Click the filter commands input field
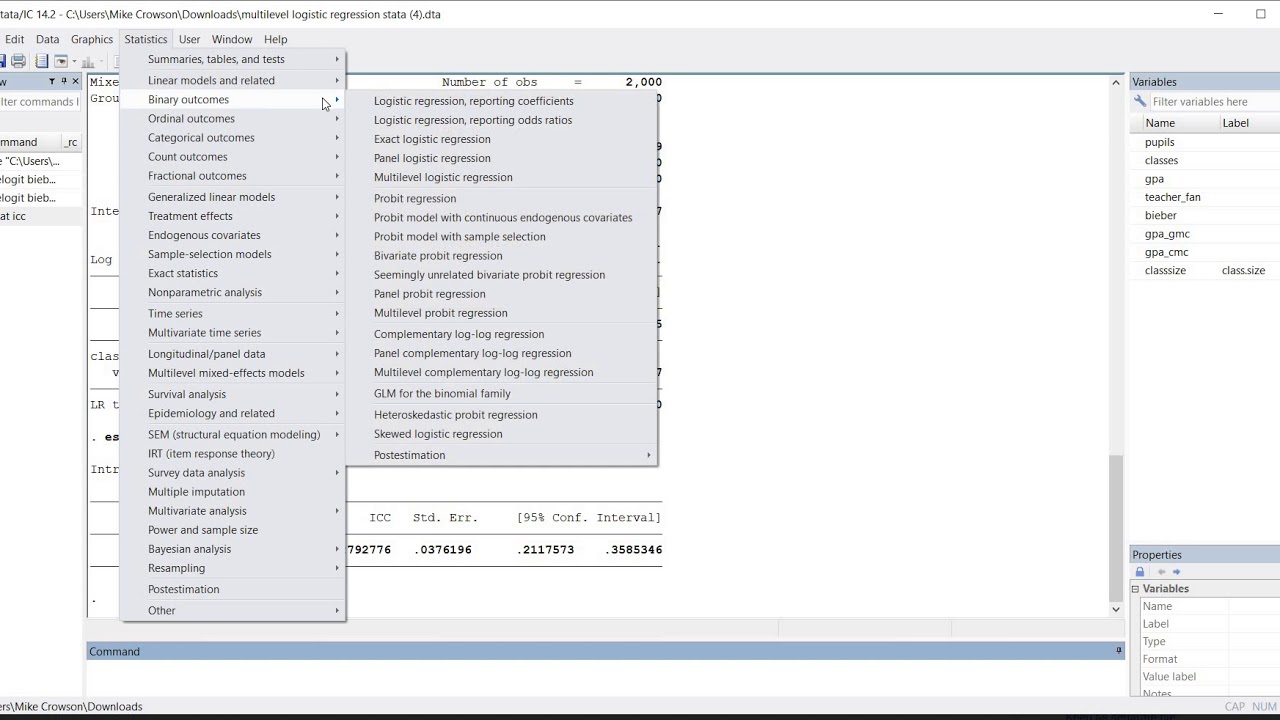 click(39, 101)
